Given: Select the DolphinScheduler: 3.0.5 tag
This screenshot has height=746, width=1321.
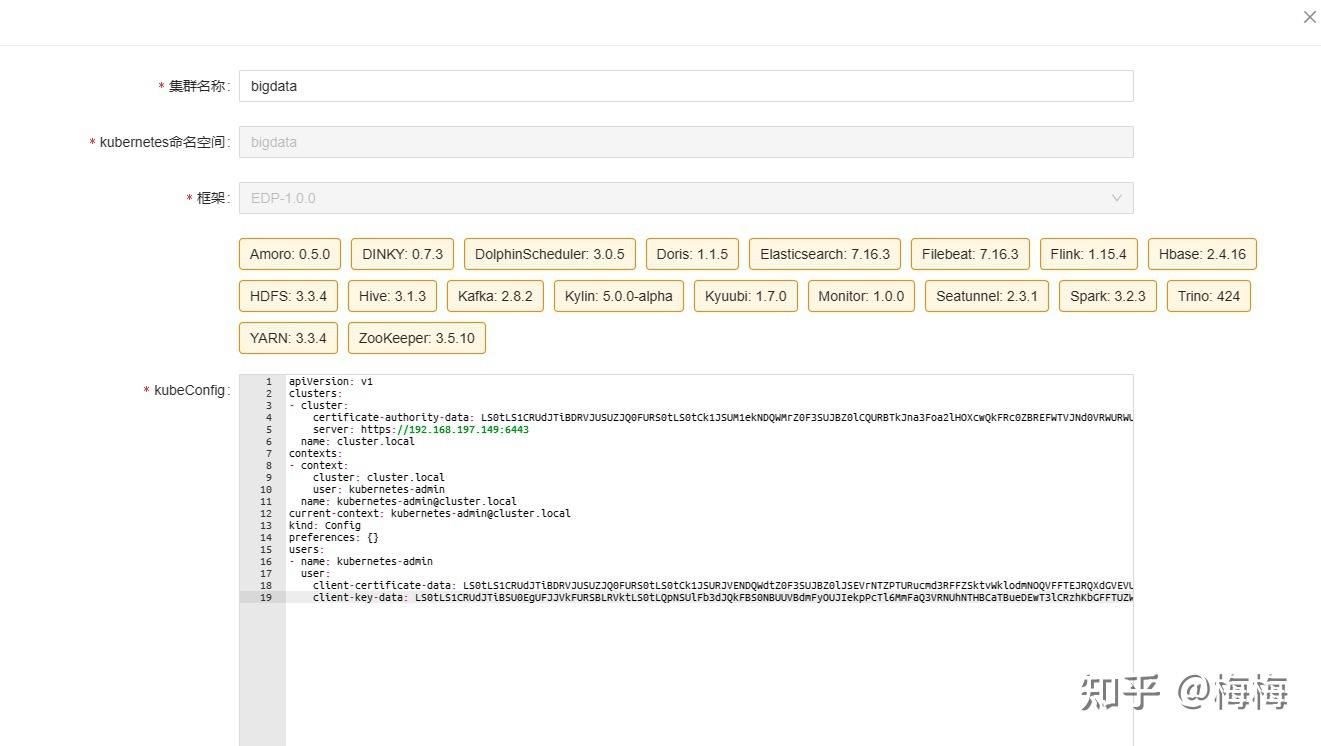Looking at the screenshot, I should (549, 254).
